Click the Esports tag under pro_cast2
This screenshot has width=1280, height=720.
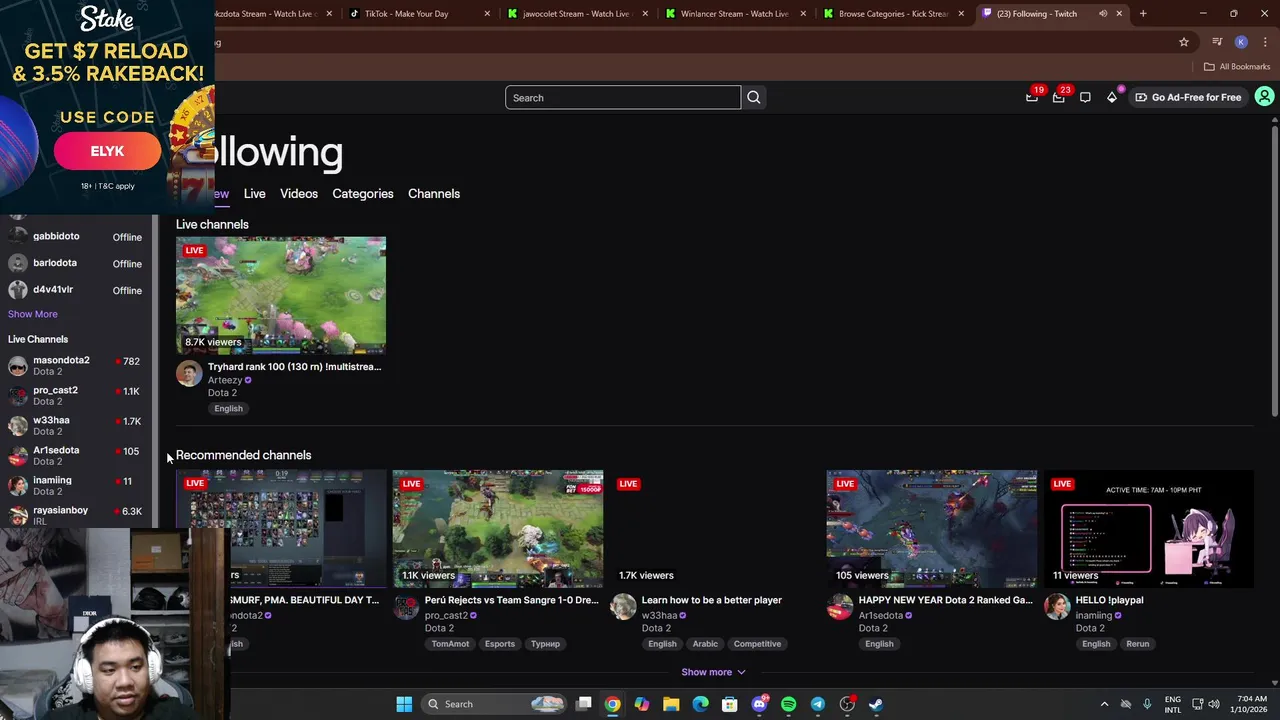pos(500,644)
